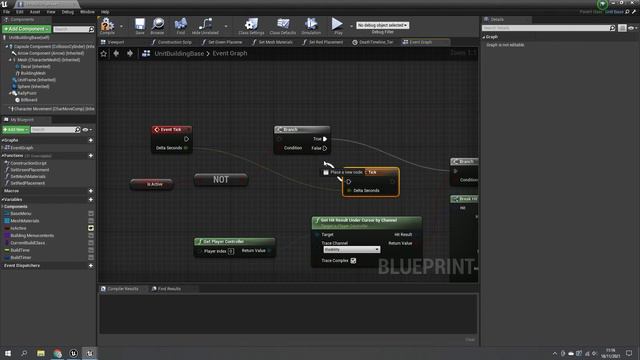
Task: Open the Asset menu
Action: coord(35,12)
